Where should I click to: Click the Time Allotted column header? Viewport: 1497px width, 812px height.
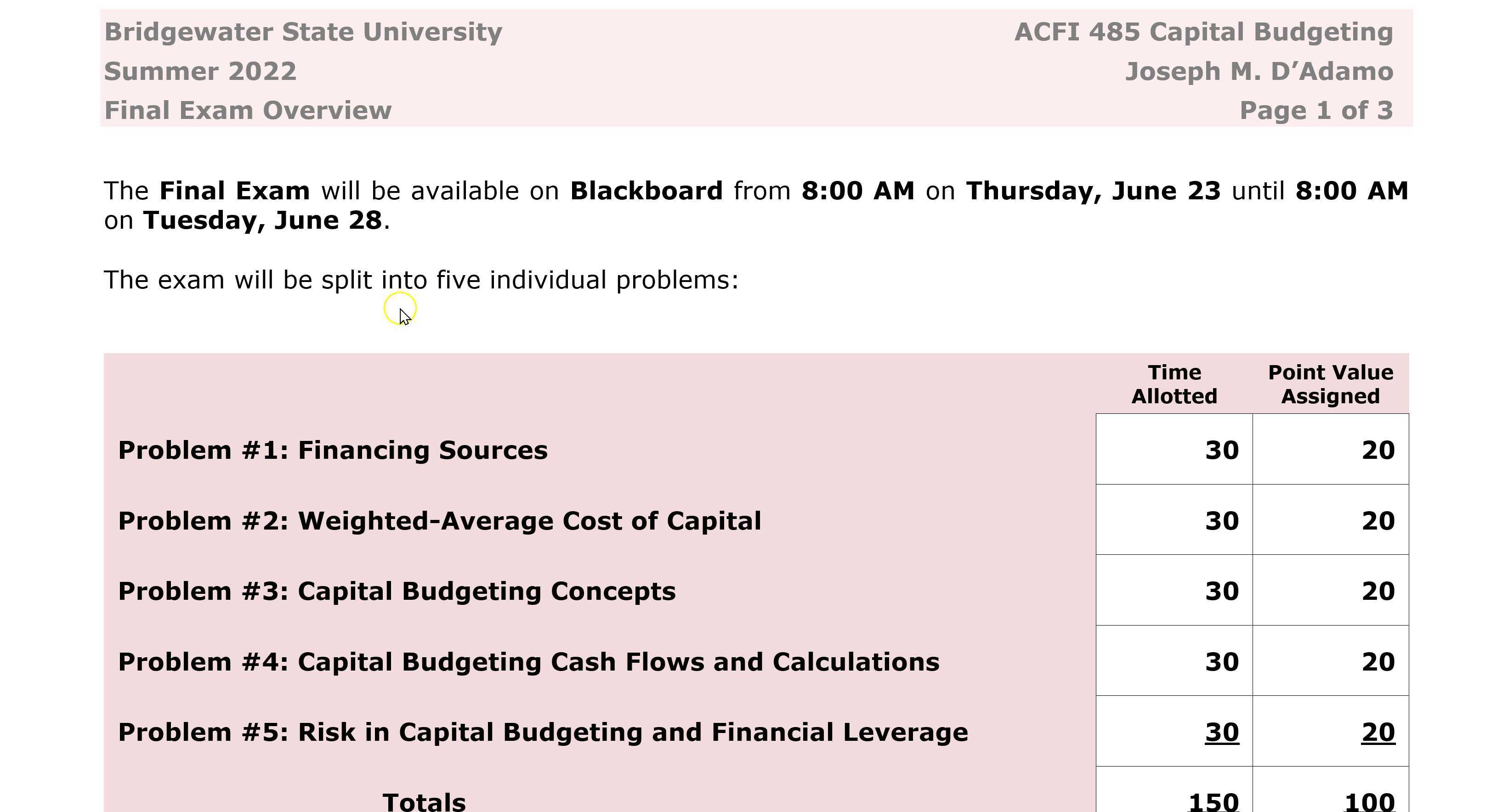point(1174,384)
